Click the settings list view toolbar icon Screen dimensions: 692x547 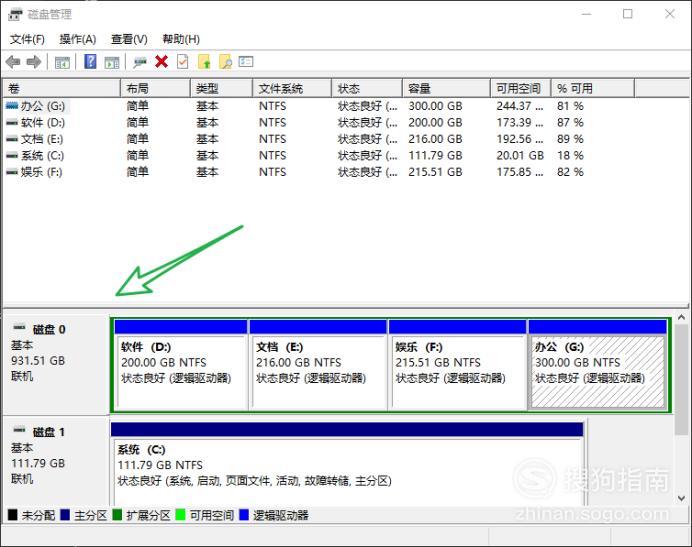[x=246, y=61]
